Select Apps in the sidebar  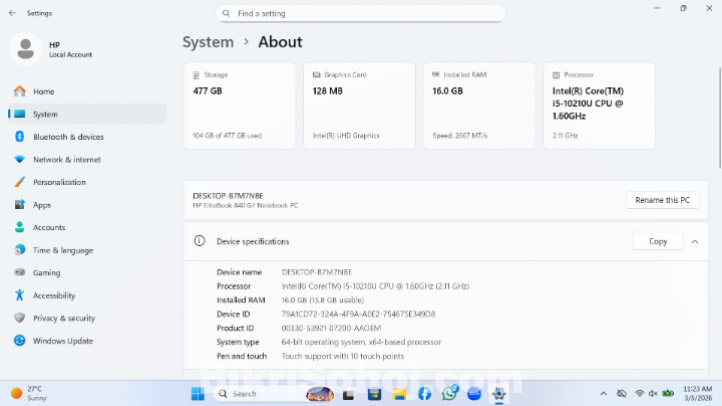click(42, 205)
